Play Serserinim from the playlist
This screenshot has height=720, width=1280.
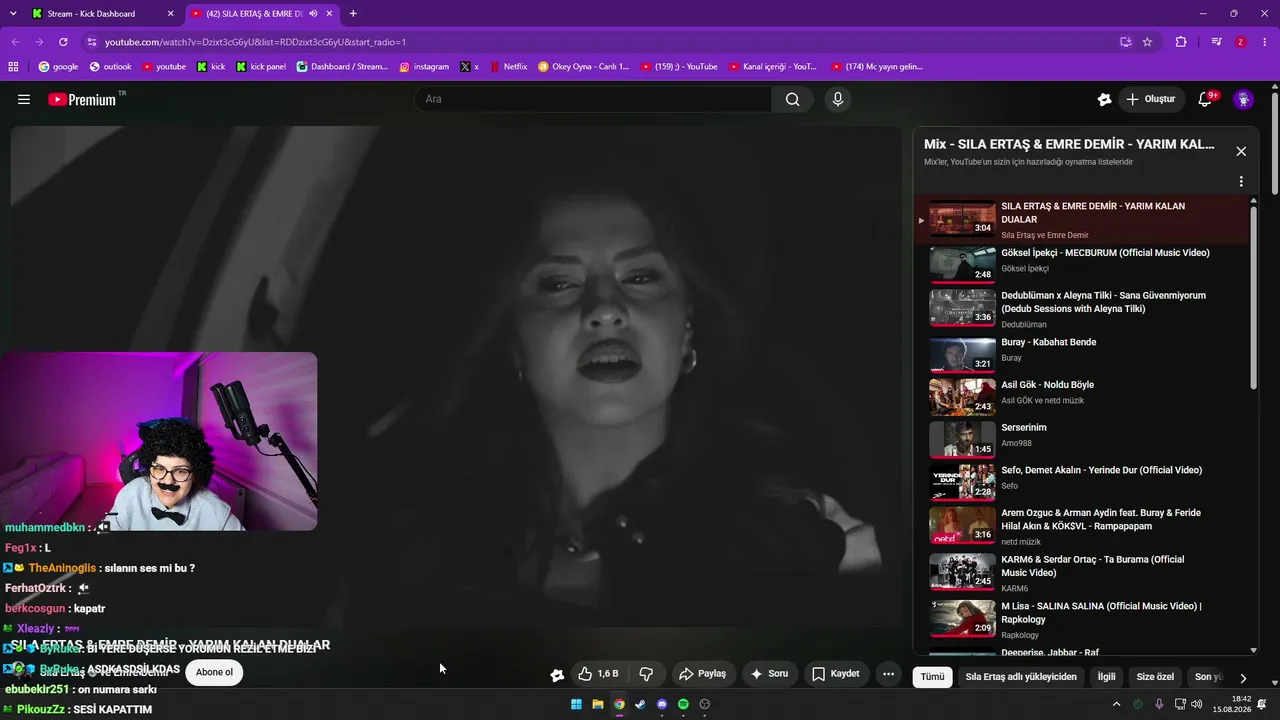(1082, 439)
